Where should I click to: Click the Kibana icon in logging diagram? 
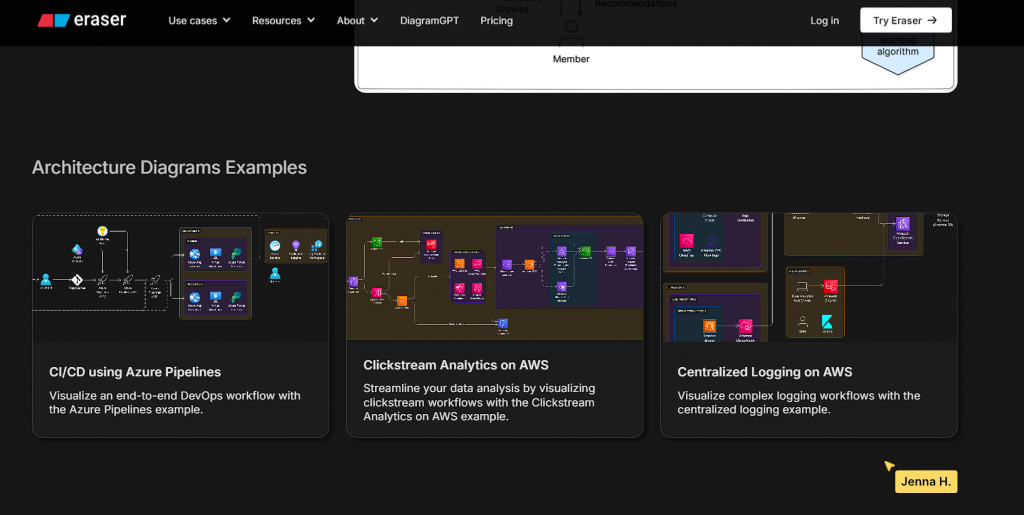coord(827,322)
